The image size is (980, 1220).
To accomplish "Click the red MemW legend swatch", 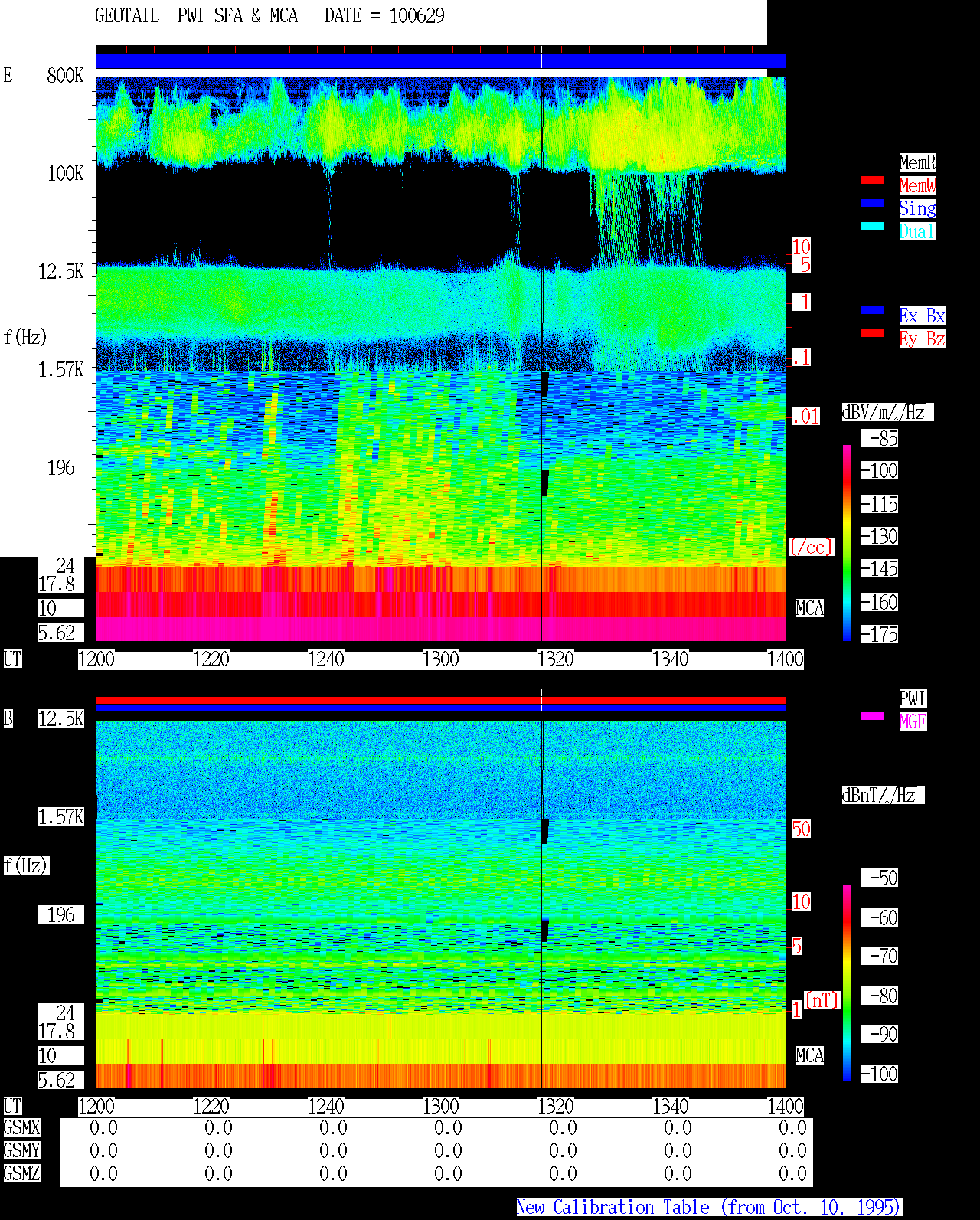I will coord(873,180).
